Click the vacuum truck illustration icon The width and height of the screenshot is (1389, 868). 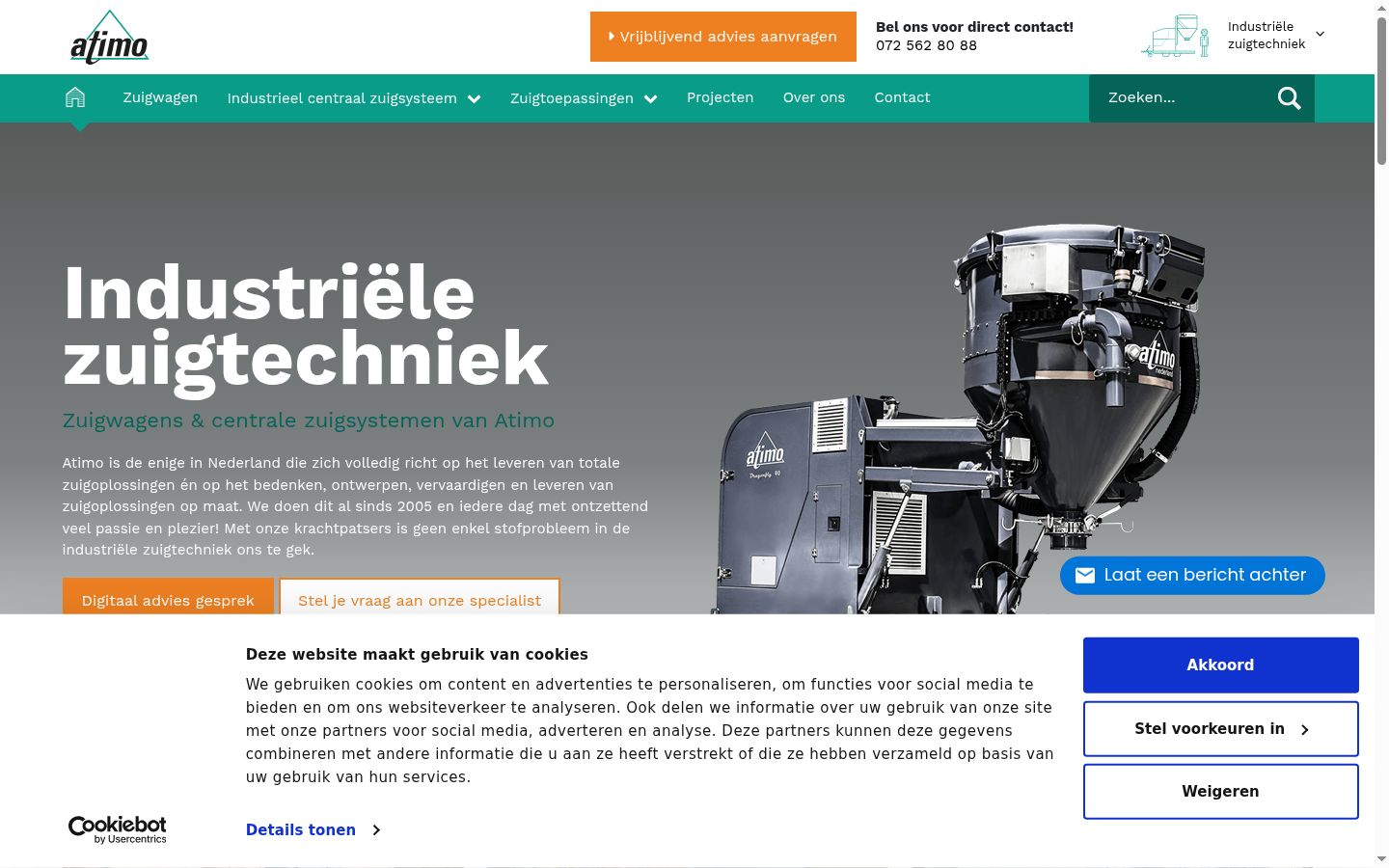coord(1176,37)
